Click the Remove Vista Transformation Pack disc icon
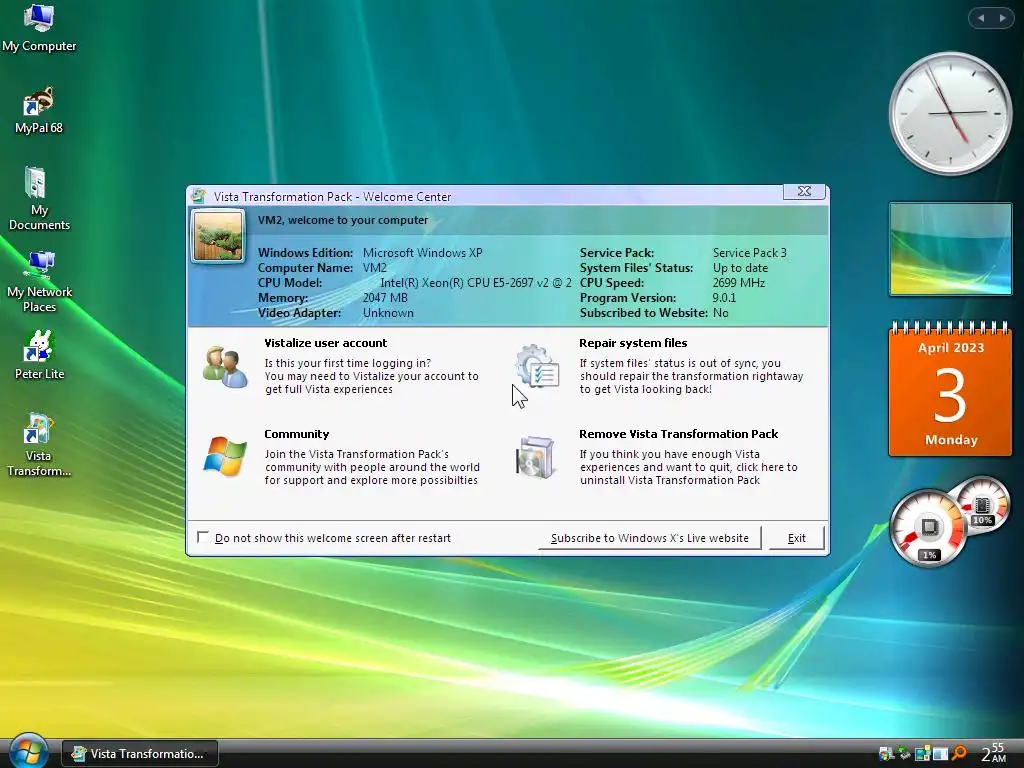1024x768 pixels. tap(536, 457)
